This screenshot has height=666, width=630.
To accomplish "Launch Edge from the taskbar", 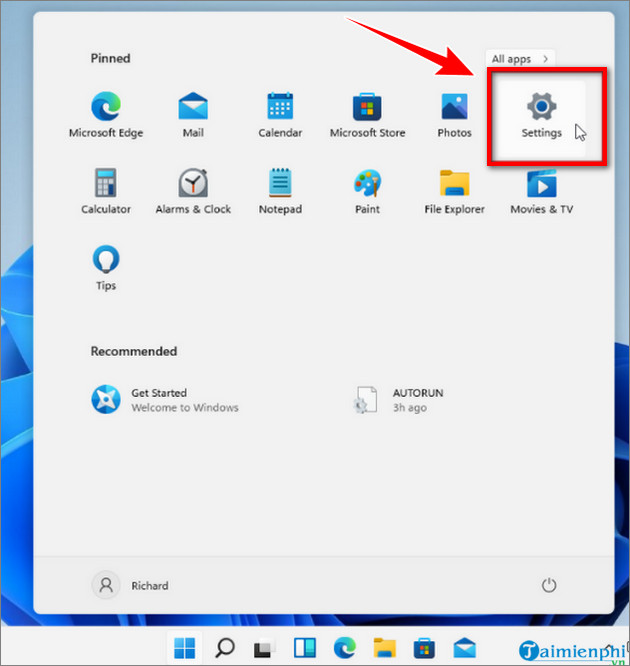I will tap(344, 648).
